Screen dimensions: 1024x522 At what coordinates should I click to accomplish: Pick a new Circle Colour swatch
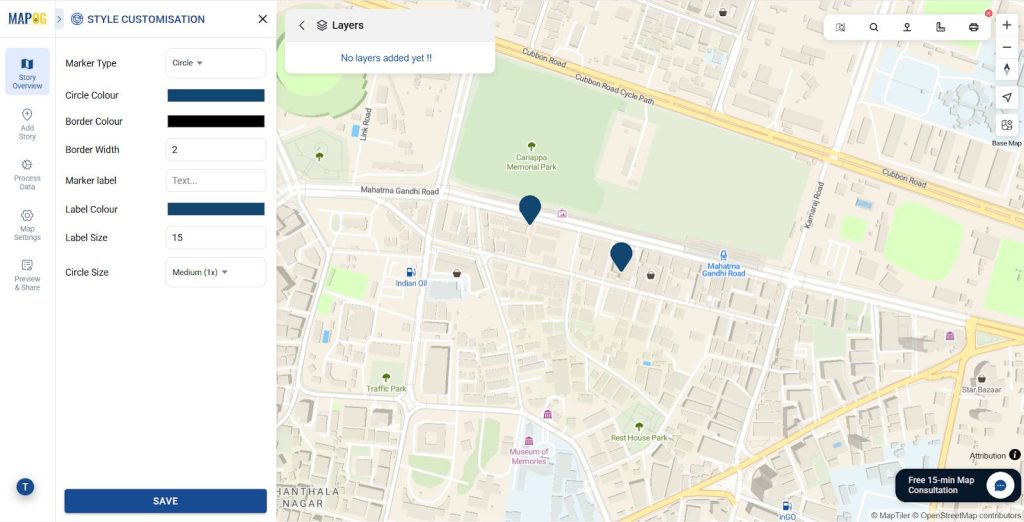pyautogui.click(x=216, y=95)
